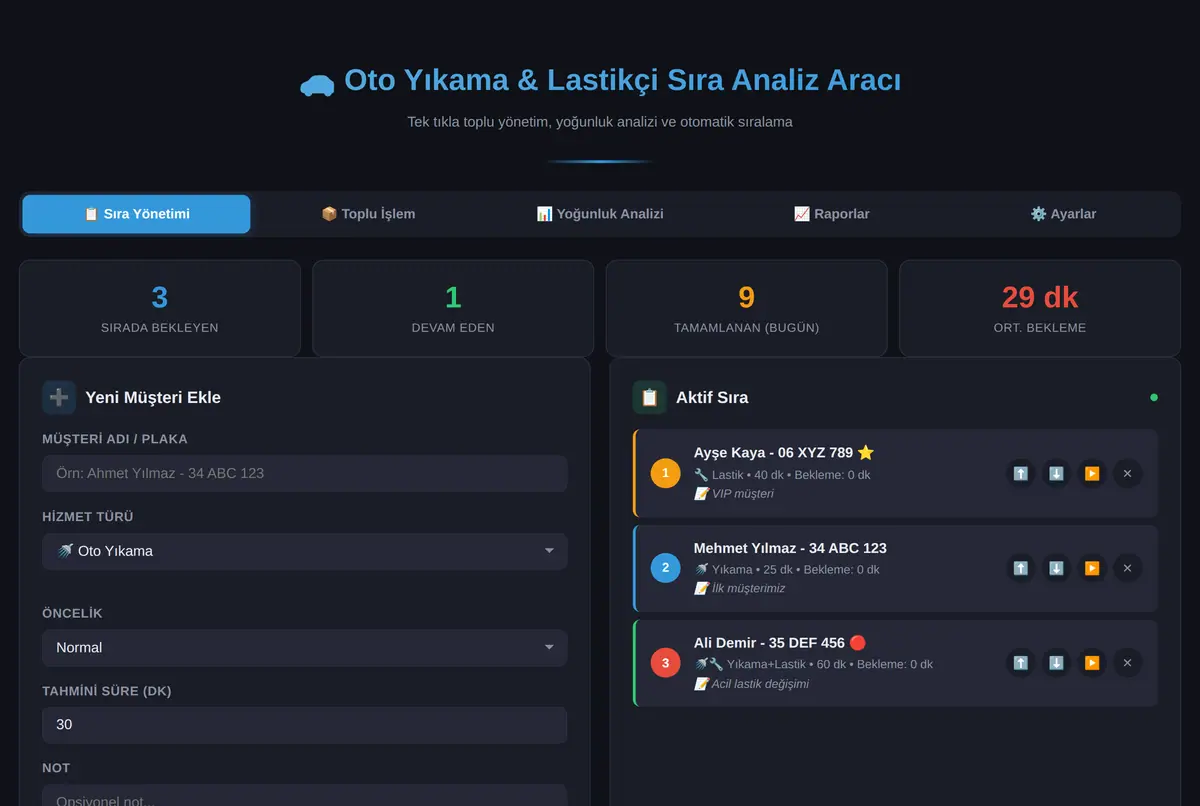The width and height of the screenshot is (1200, 806).
Task: Focus the Müşteri Adı / Plaka field
Action: (305, 473)
